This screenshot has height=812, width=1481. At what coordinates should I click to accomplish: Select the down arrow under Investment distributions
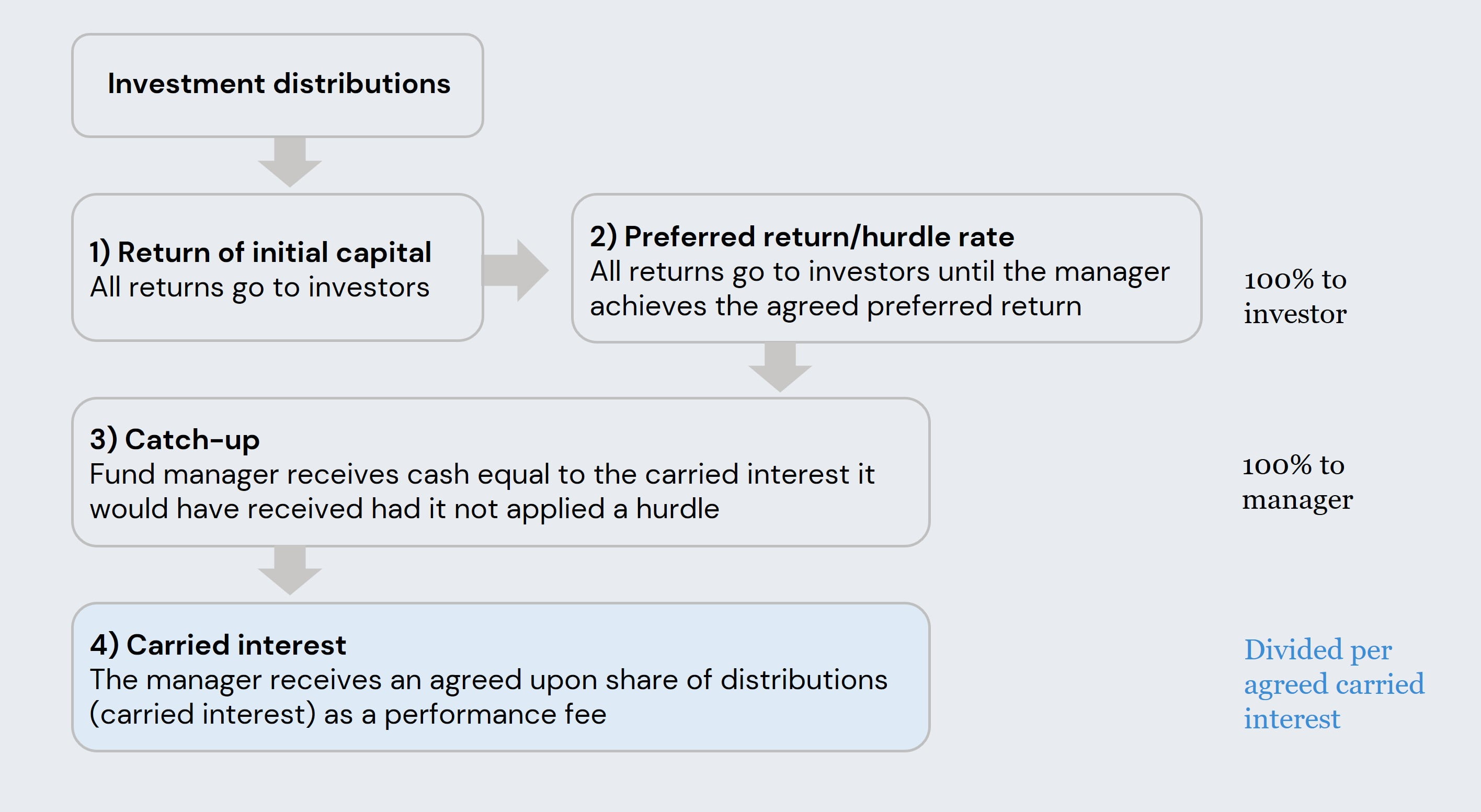tap(290, 162)
